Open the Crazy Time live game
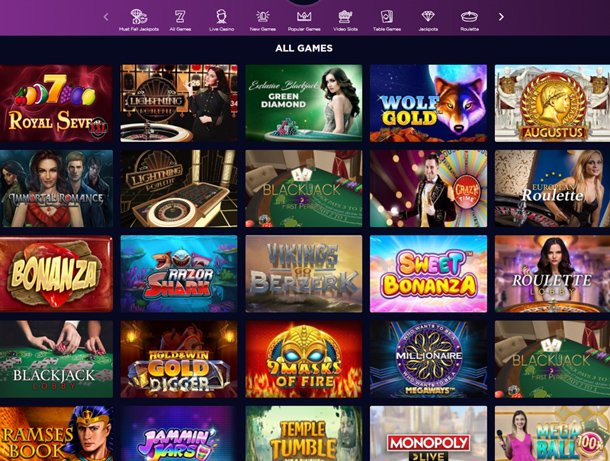This screenshot has width=610, height=461. [x=428, y=188]
